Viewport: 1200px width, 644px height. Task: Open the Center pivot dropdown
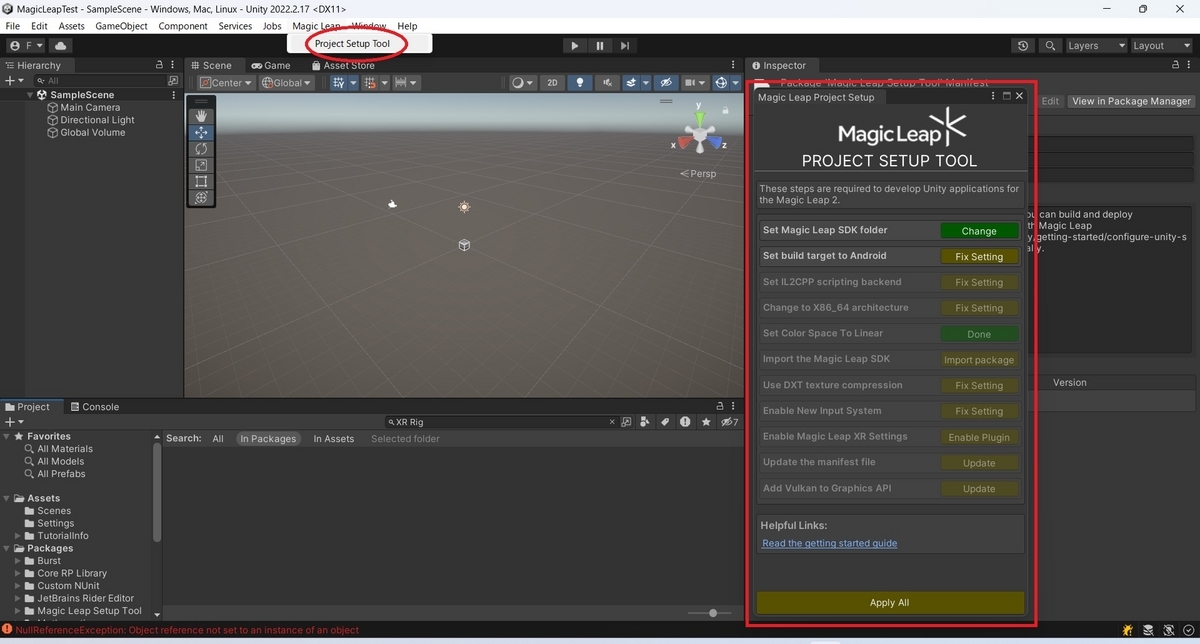225,82
